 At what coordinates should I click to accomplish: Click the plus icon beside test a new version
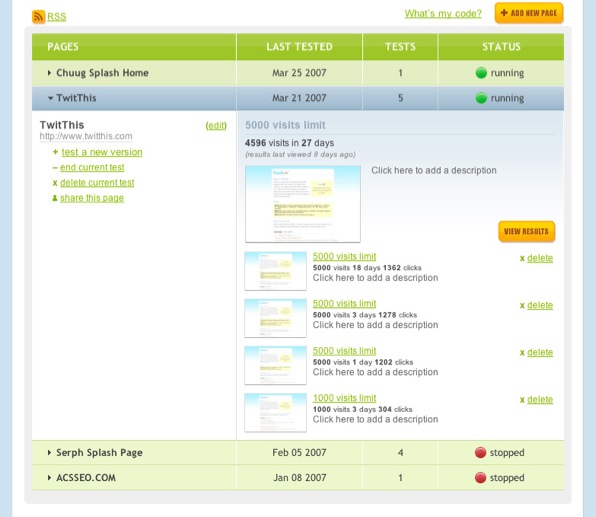[x=55, y=152]
